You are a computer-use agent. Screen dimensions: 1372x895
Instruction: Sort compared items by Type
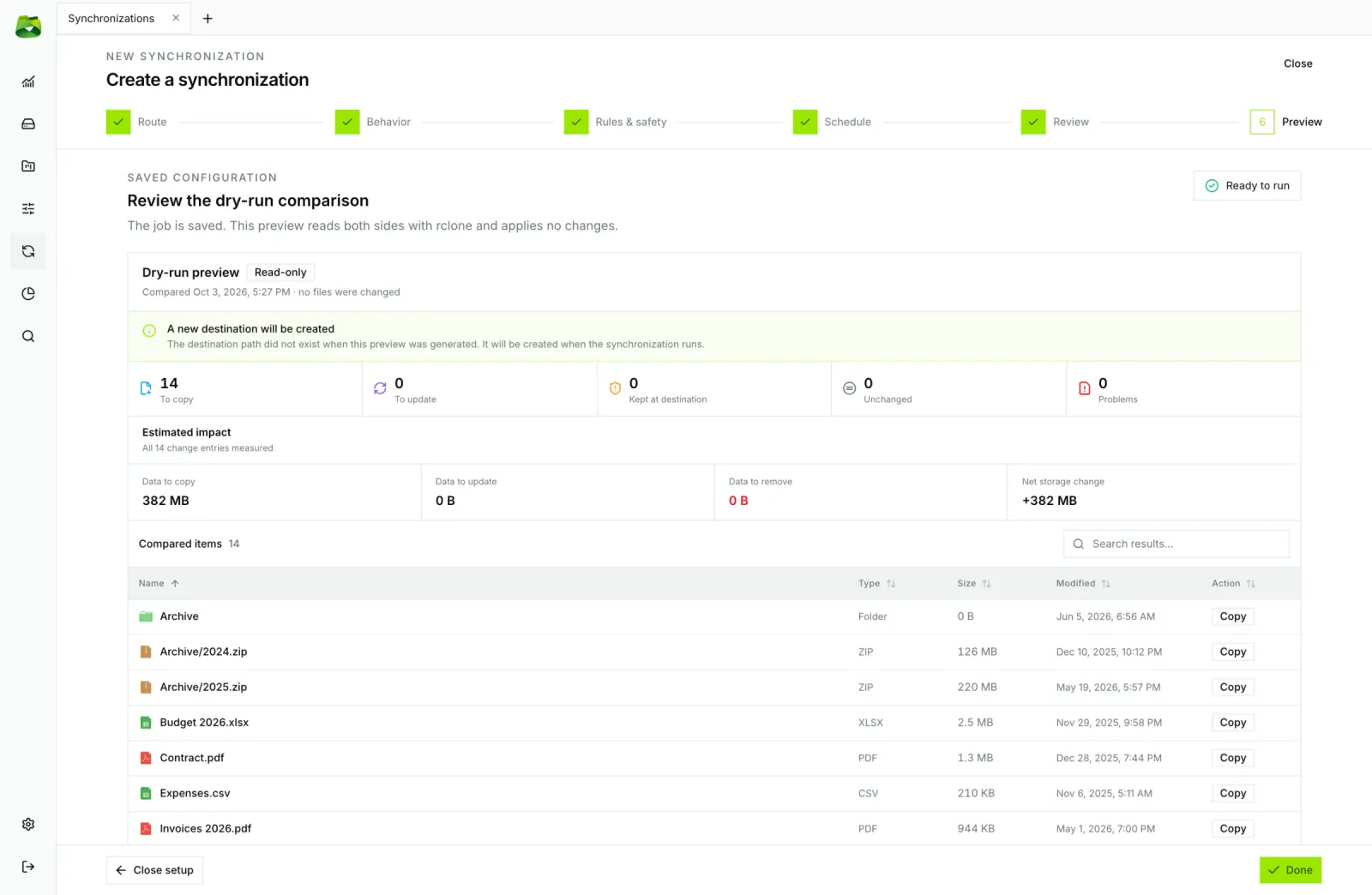point(876,584)
